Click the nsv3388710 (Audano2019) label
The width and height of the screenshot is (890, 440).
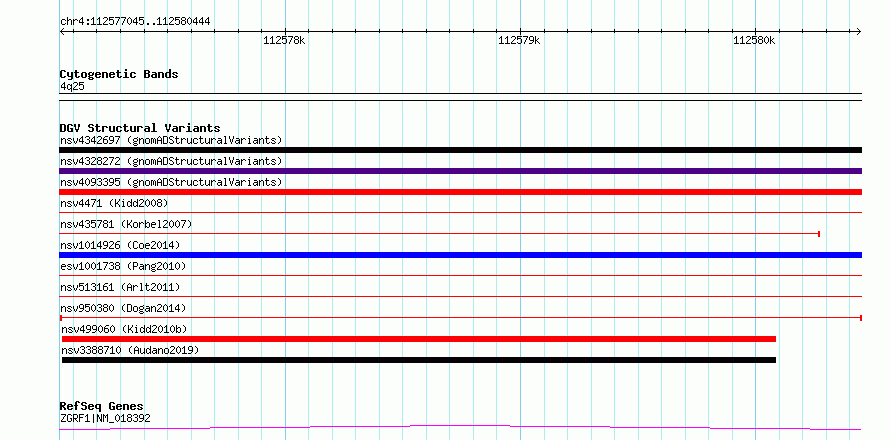click(x=131, y=350)
